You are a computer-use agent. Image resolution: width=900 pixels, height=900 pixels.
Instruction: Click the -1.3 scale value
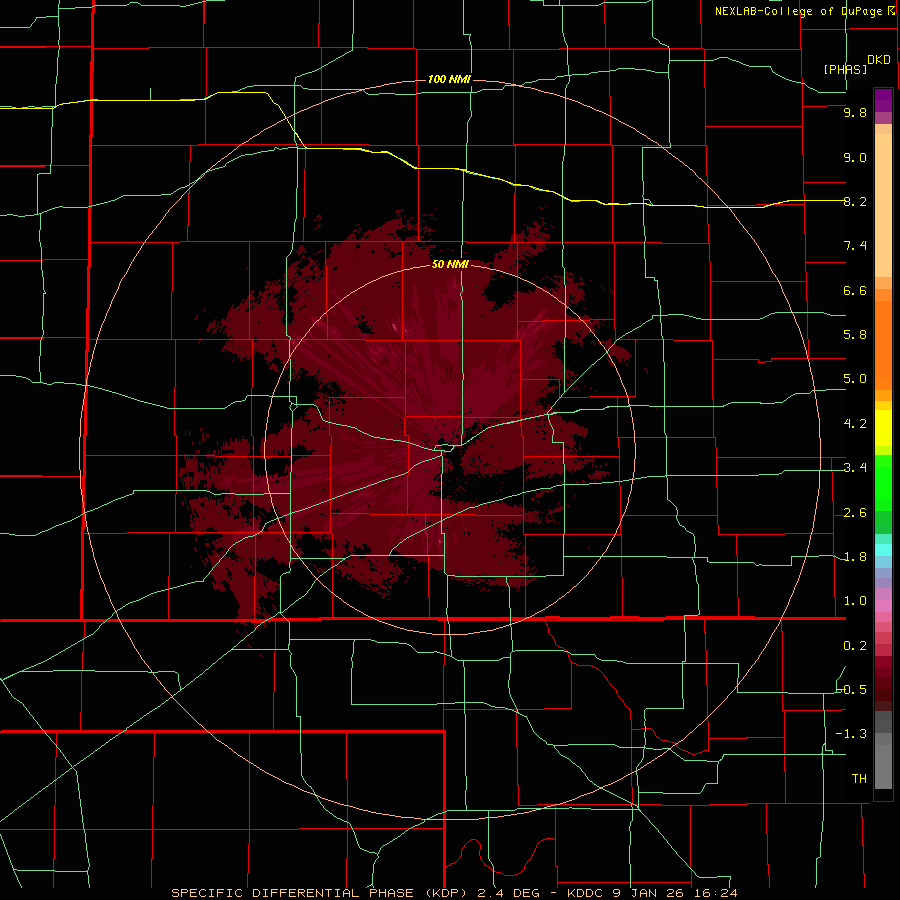click(x=852, y=734)
